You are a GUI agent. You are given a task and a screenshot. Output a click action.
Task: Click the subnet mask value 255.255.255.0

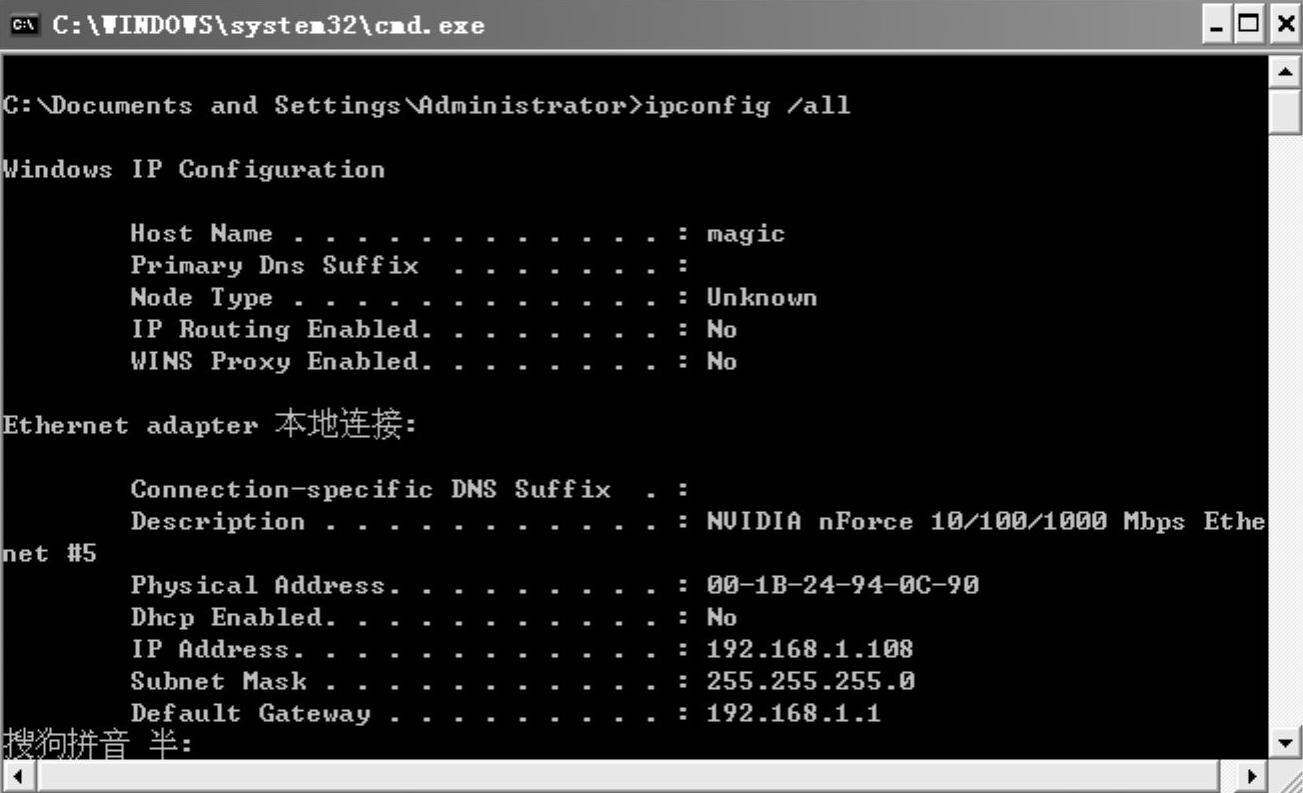click(810, 681)
